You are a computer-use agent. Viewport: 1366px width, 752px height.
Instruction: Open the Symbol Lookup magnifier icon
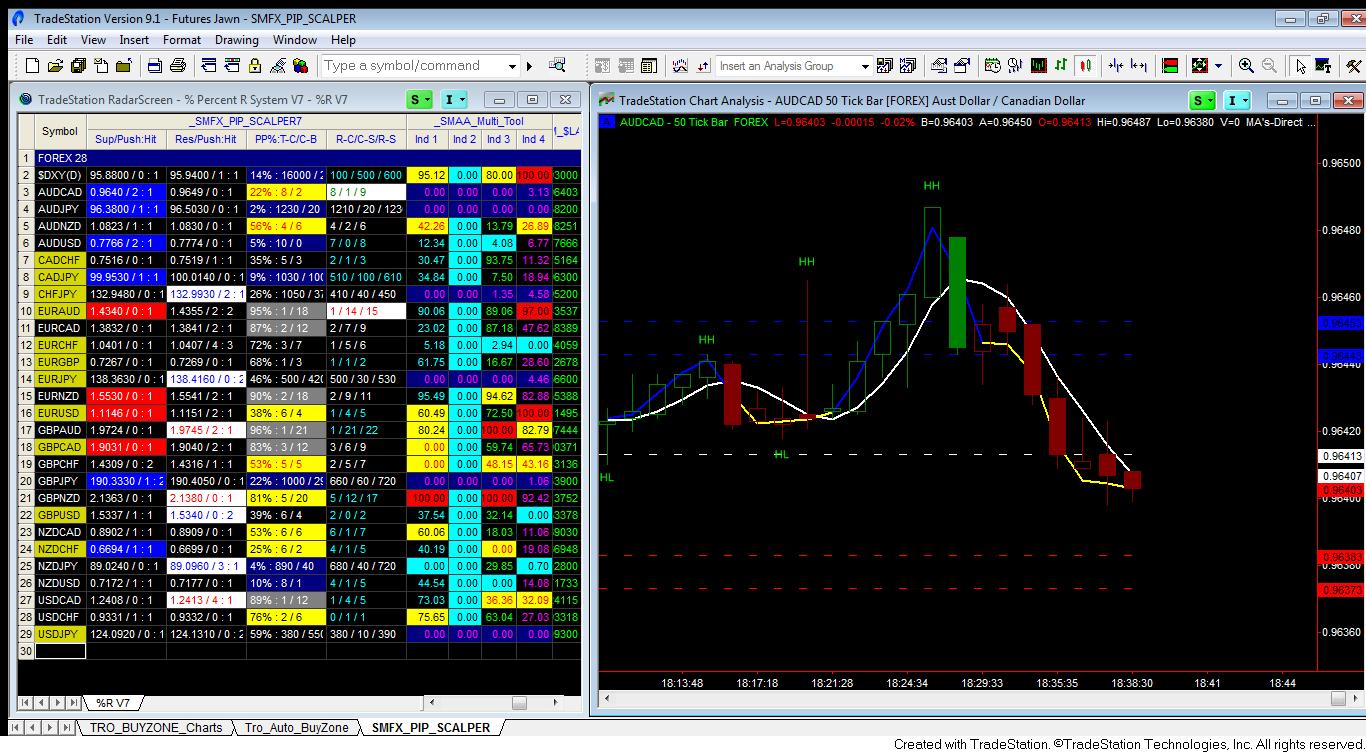557,65
